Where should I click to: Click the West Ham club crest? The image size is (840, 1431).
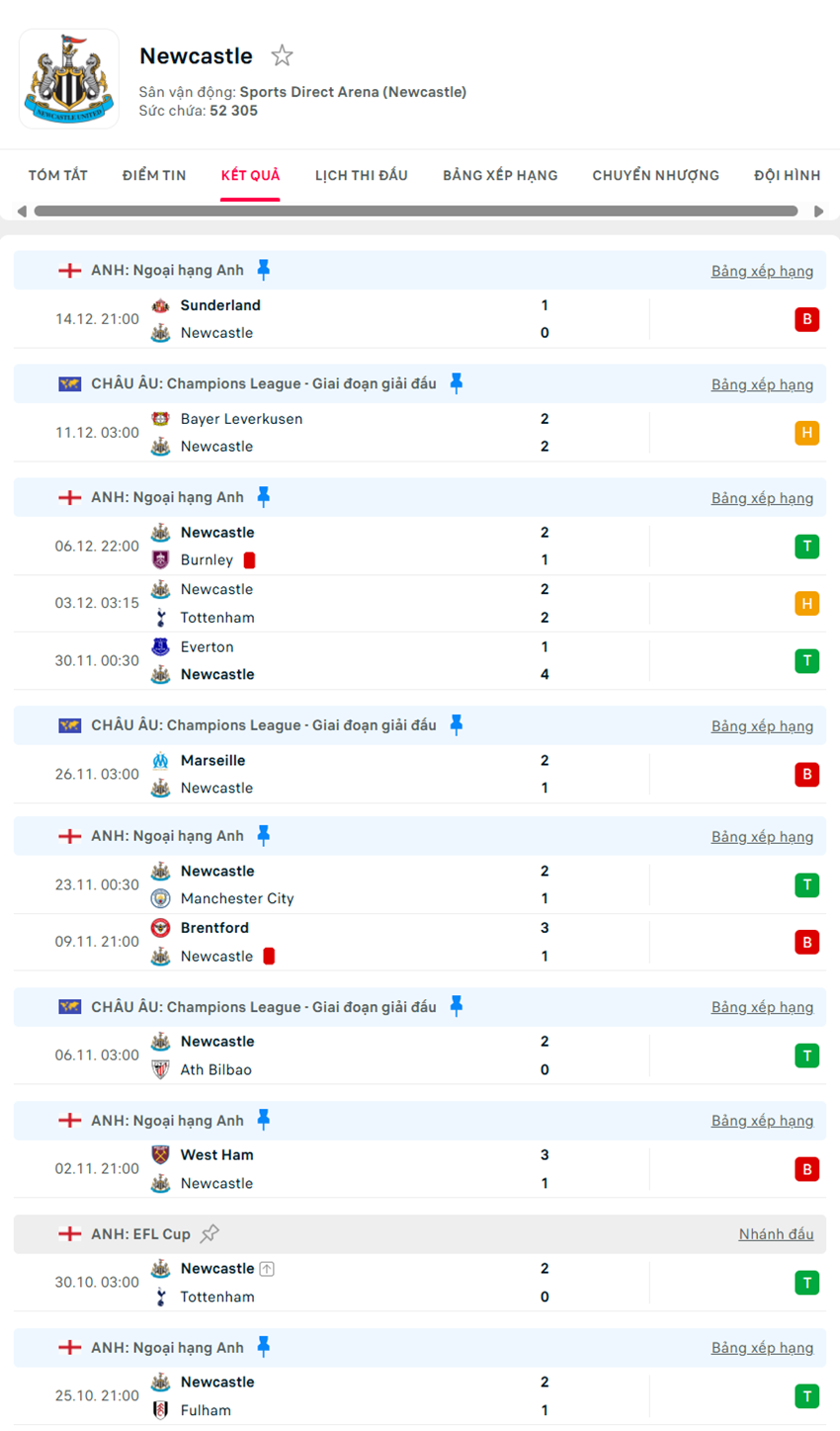[160, 1154]
